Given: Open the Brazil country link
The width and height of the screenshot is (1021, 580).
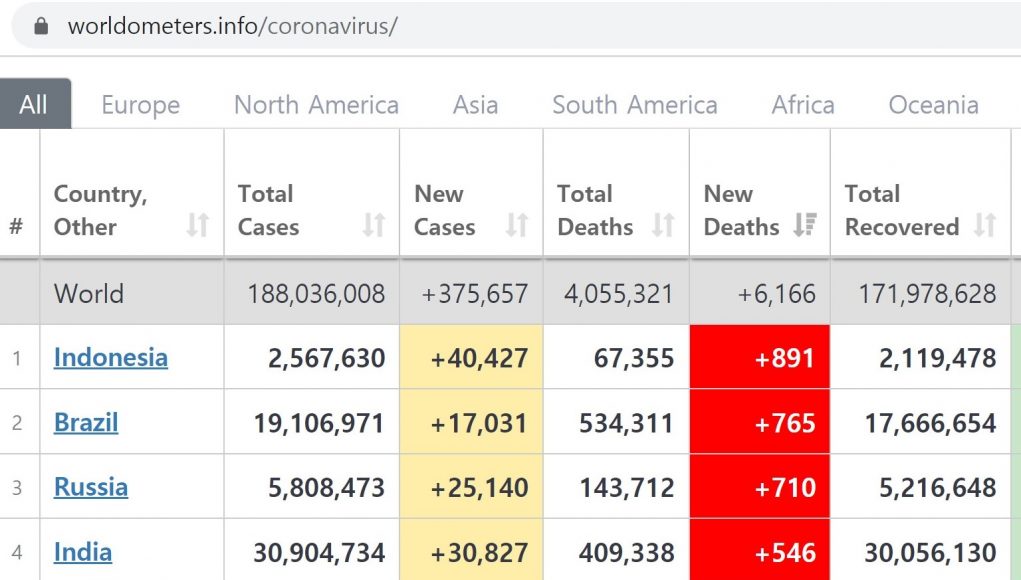Looking at the screenshot, I should point(86,422).
